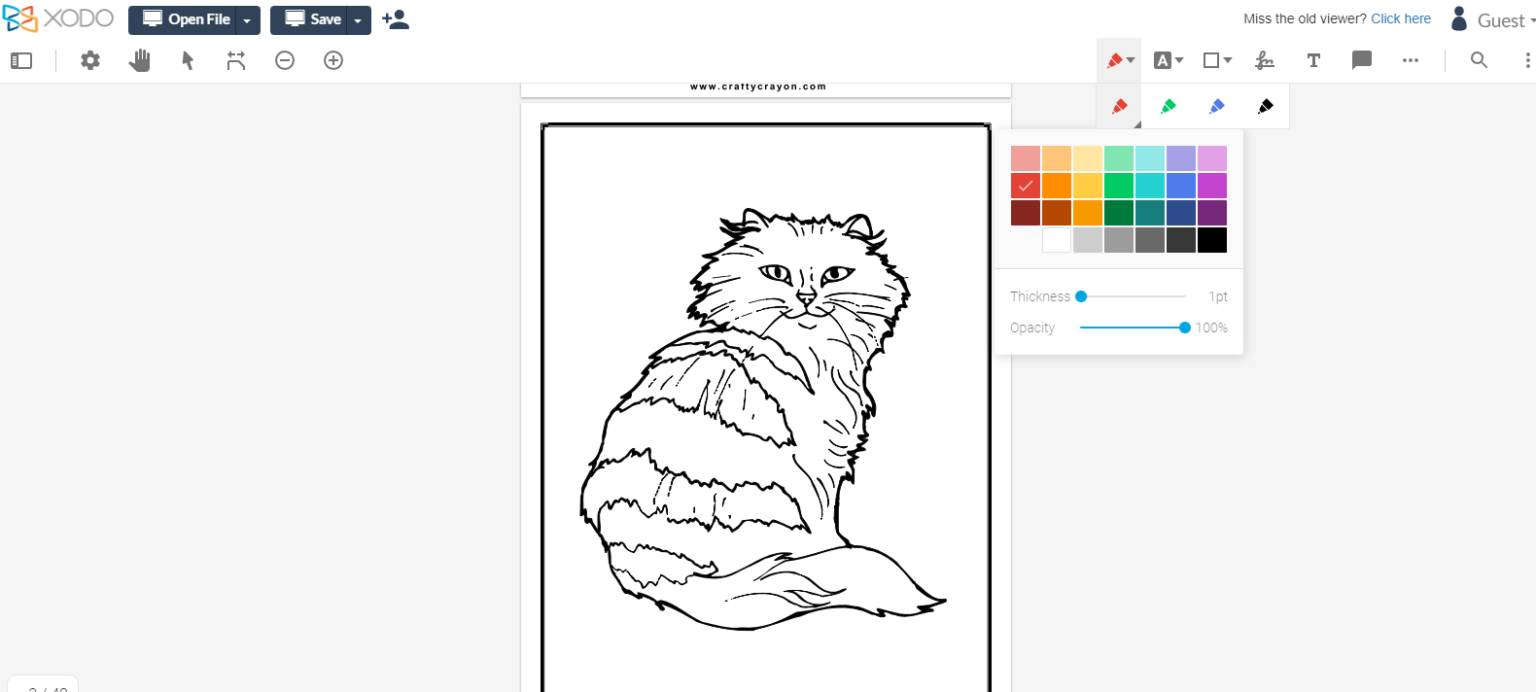The image size is (1536, 692).
Task: Open the Comment tool
Action: pos(1361,60)
